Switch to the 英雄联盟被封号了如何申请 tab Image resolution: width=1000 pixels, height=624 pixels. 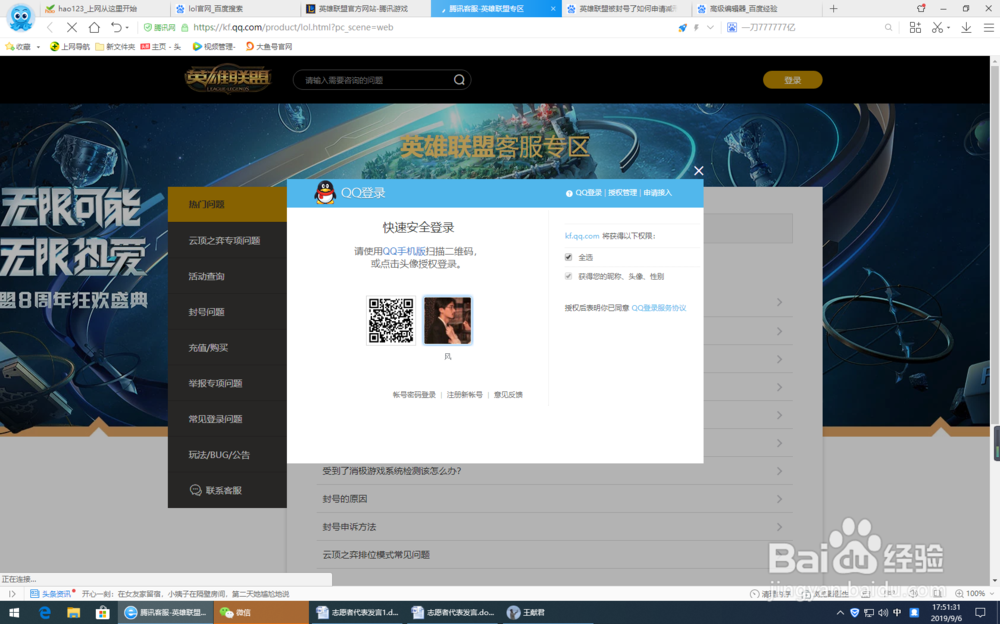pos(626,8)
